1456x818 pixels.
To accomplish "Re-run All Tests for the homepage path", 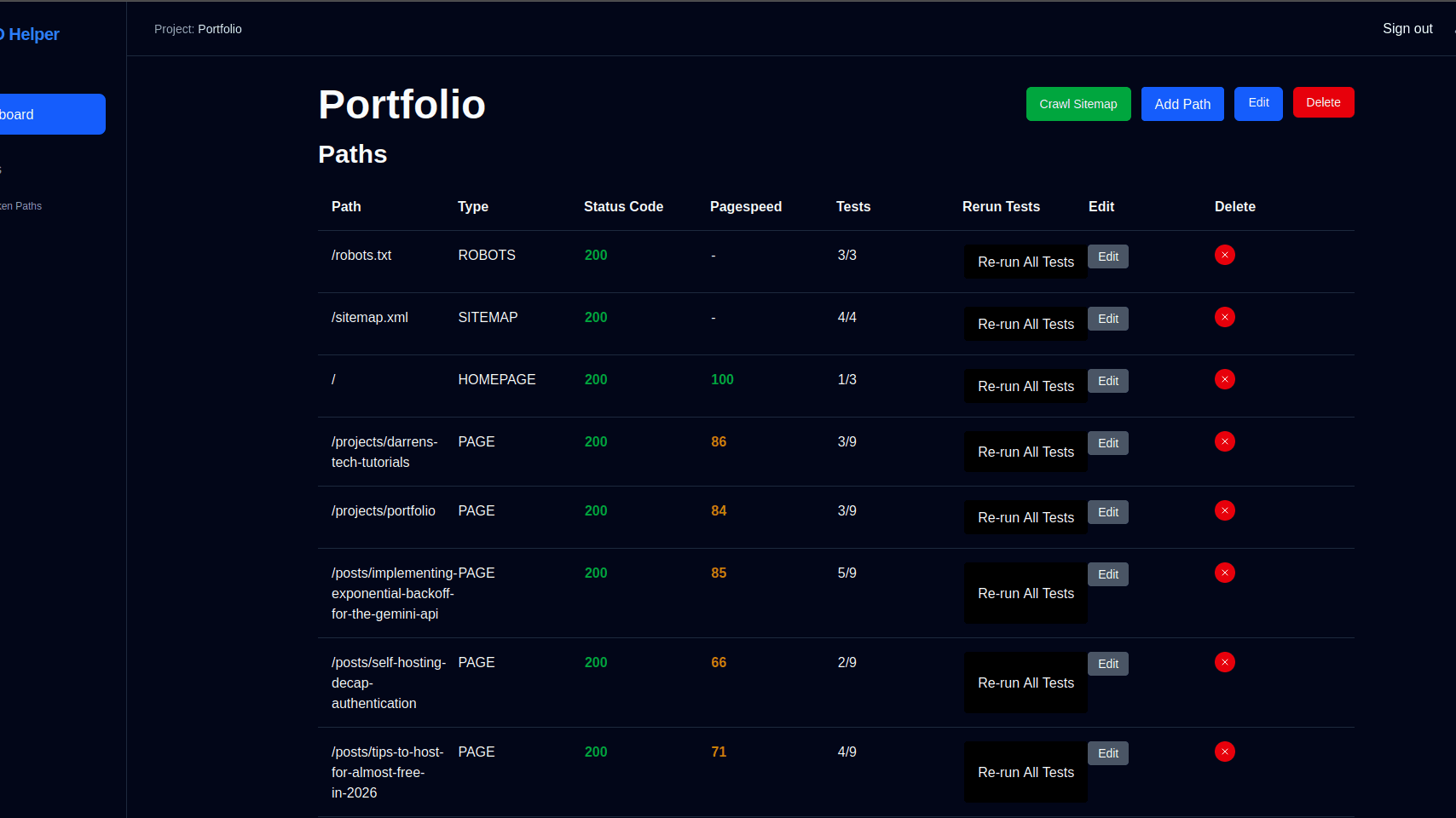I will (1026, 386).
